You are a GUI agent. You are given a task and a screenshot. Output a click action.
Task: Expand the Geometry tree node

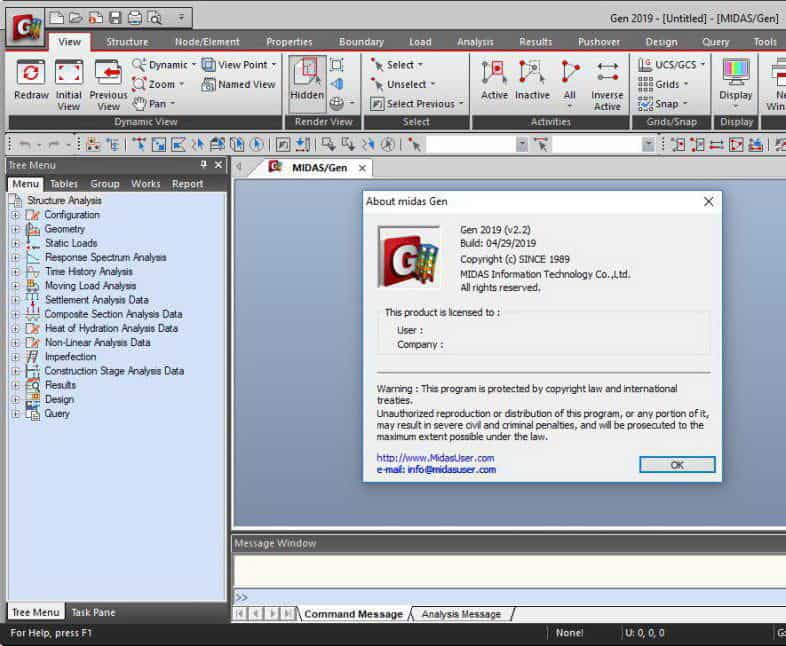16,229
